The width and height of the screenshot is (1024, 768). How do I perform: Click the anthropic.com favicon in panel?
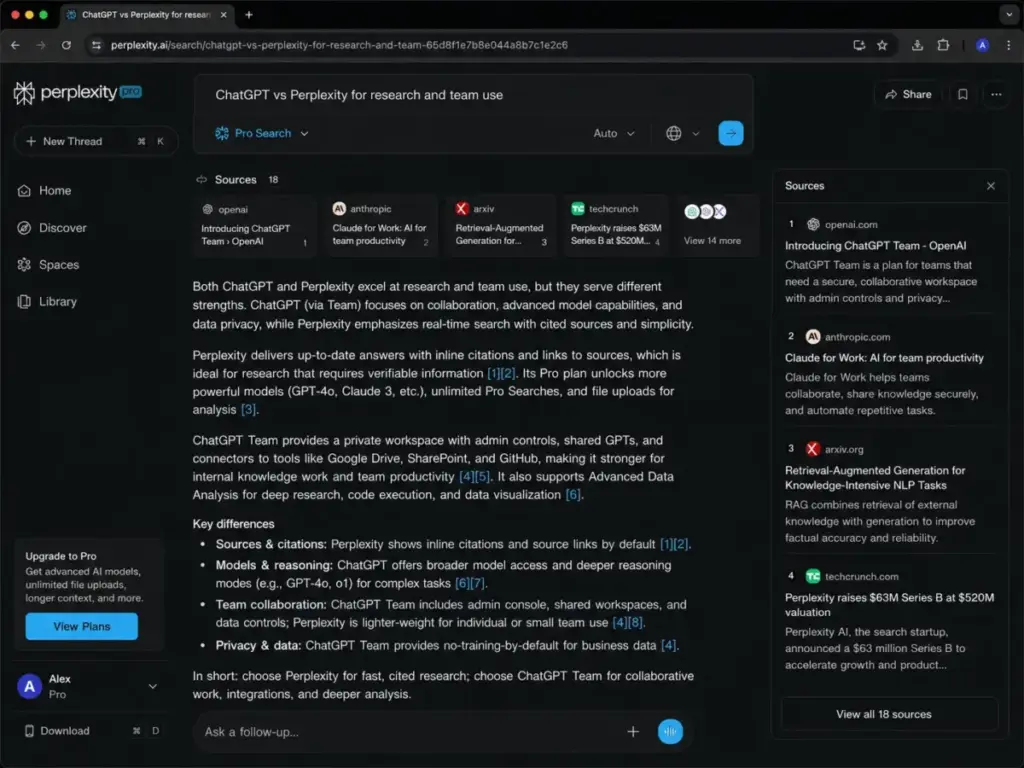pos(812,337)
